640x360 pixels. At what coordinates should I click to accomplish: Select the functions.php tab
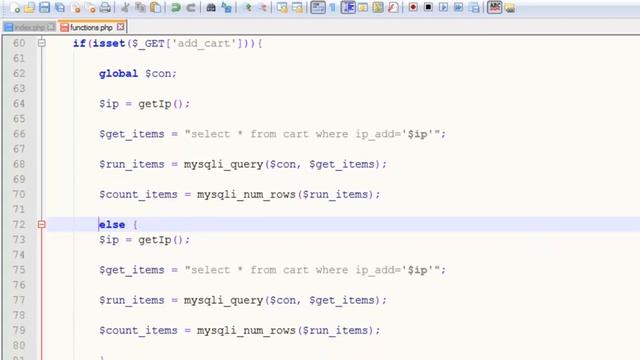pyautogui.click(x=91, y=27)
